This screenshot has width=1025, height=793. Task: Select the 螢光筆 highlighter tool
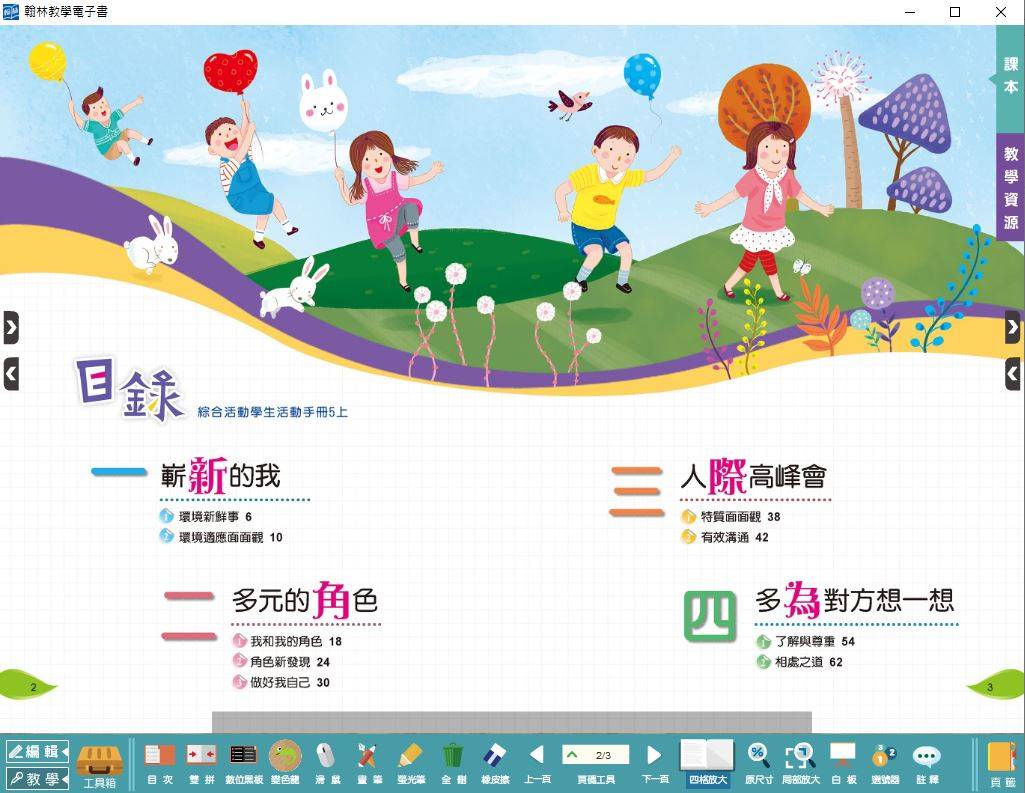[x=411, y=764]
